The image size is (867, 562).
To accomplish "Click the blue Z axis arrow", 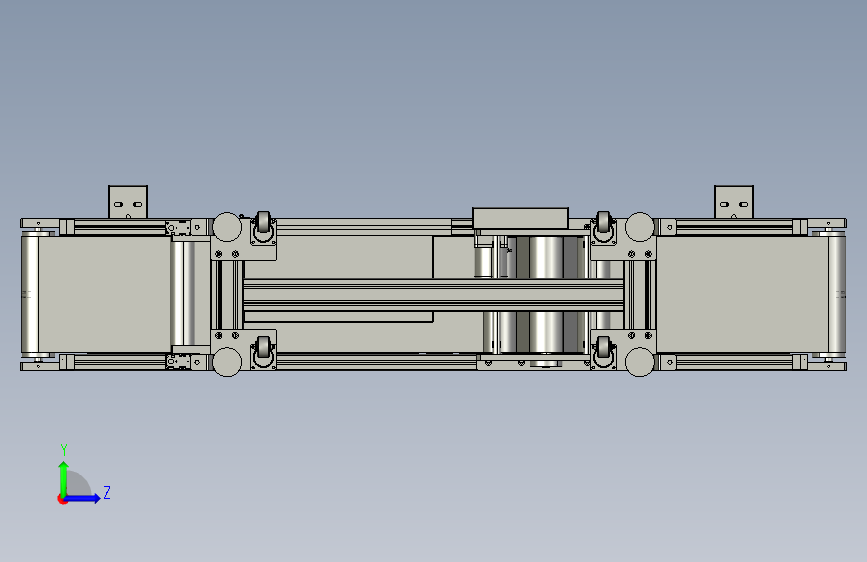I will point(82,498).
